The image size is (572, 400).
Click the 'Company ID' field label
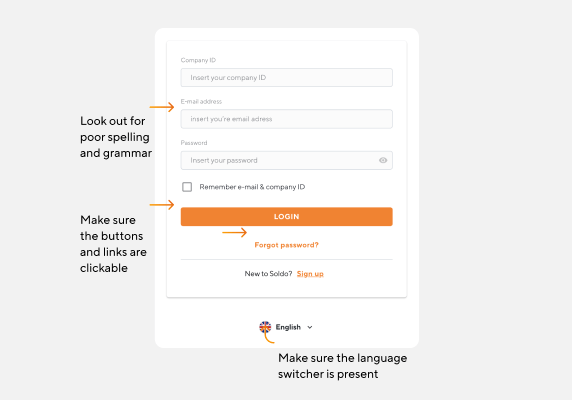(x=198, y=60)
